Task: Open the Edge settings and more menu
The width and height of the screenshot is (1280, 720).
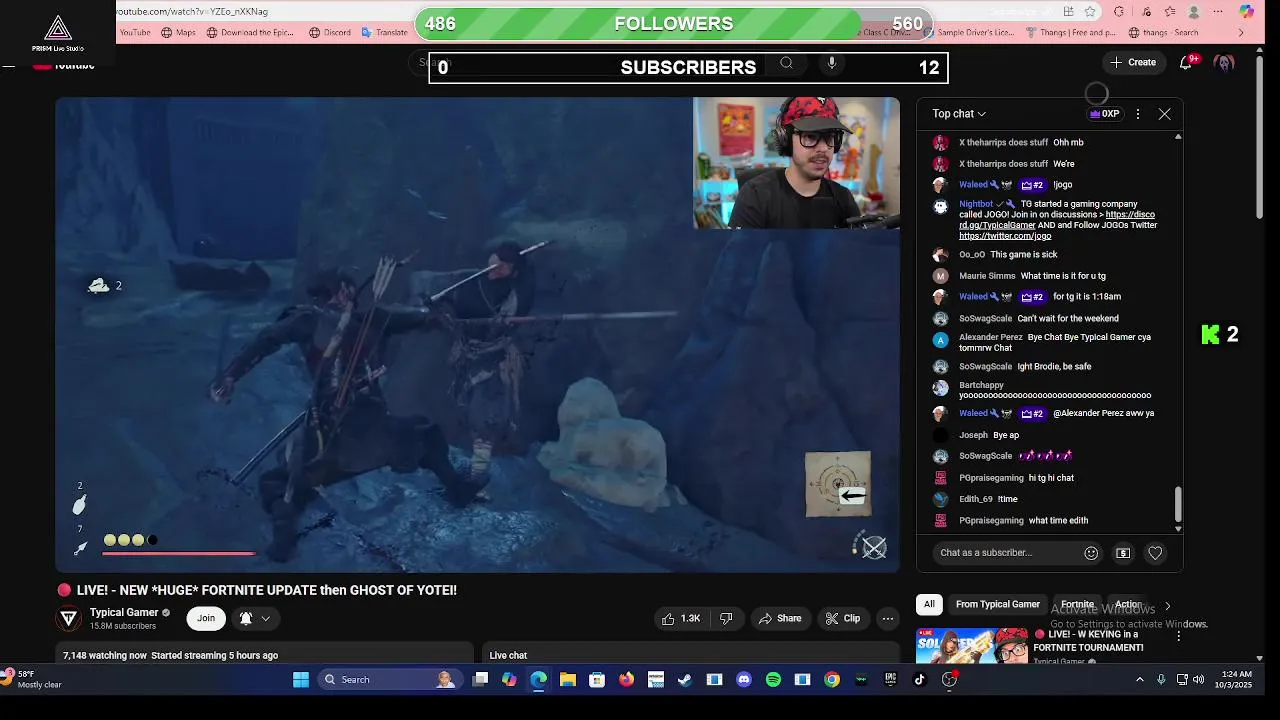Action: (x=1218, y=12)
